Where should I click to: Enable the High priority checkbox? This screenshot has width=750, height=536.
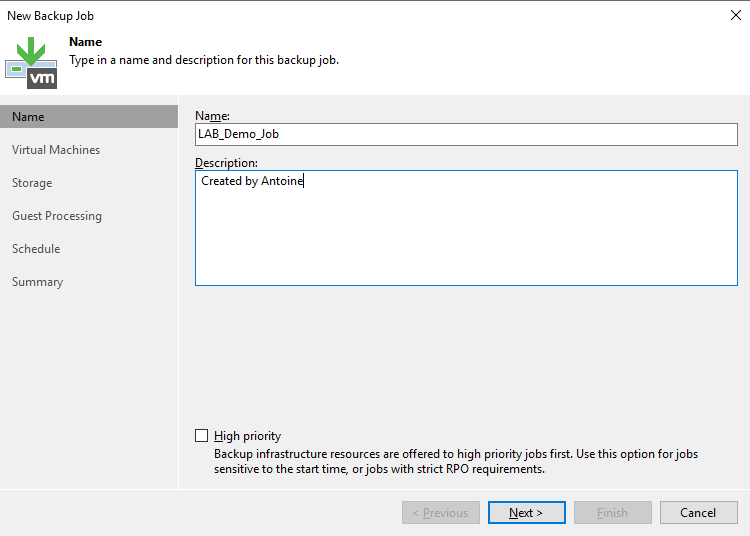201,436
